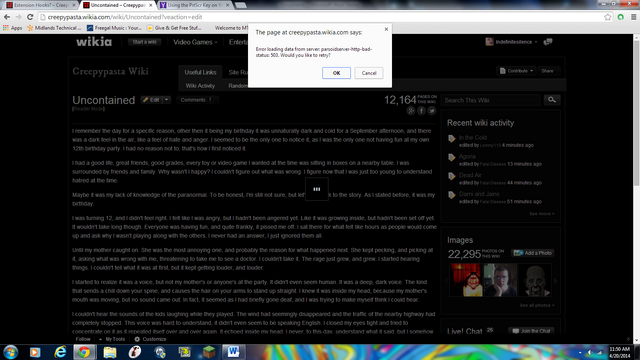Open Windows Media Player from taskbar
The height and width of the screenshot is (360, 640).
click(35, 352)
